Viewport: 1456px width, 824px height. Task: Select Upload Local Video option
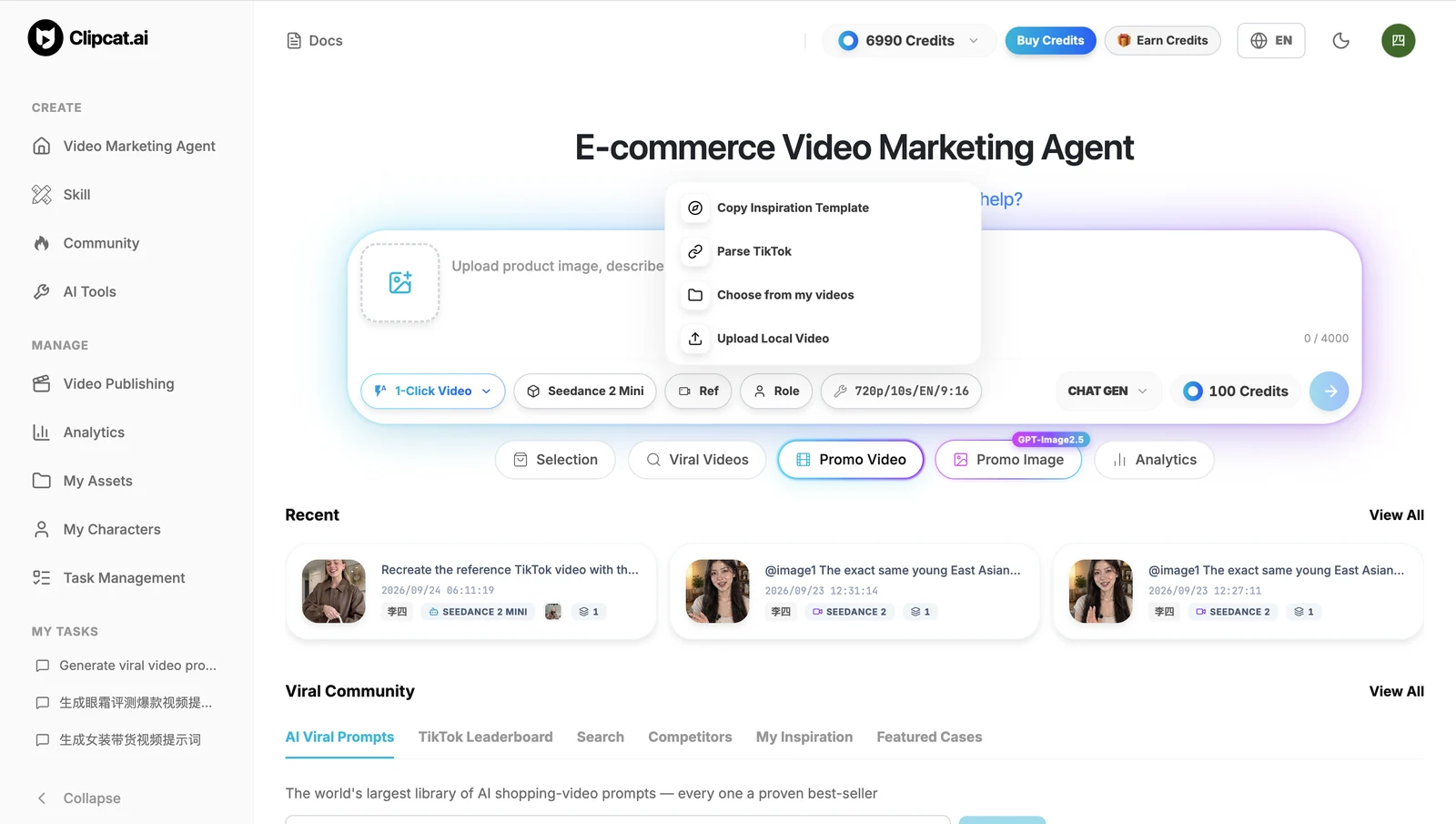point(823,340)
